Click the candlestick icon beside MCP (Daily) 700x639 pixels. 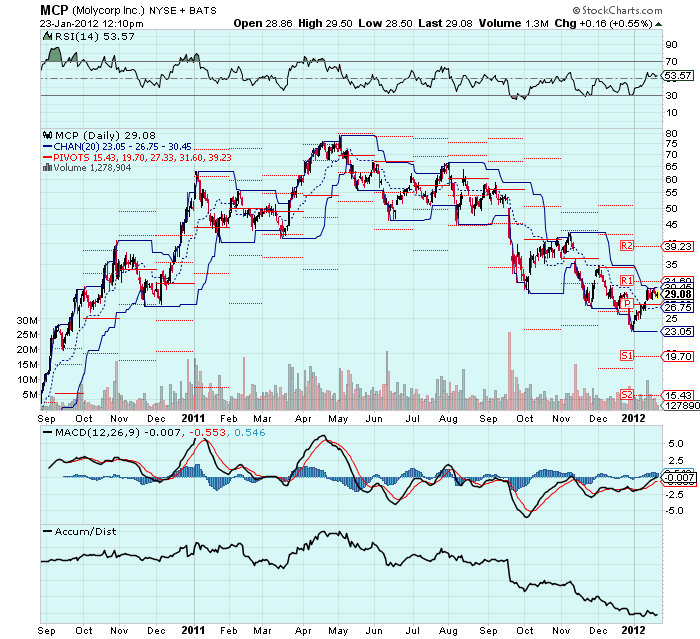pos(48,135)
